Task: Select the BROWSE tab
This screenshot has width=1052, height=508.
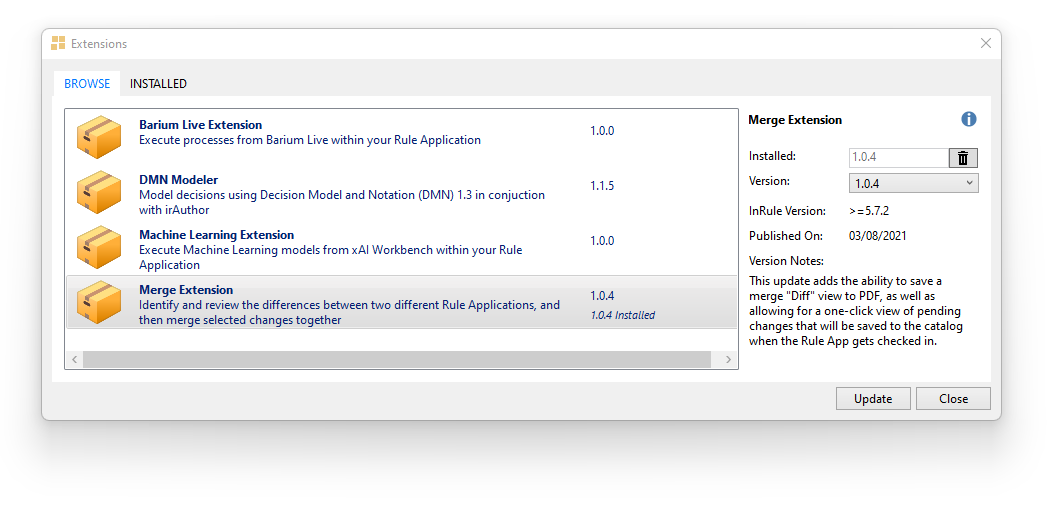Action: pyautogui.click(x=87, y=84)
